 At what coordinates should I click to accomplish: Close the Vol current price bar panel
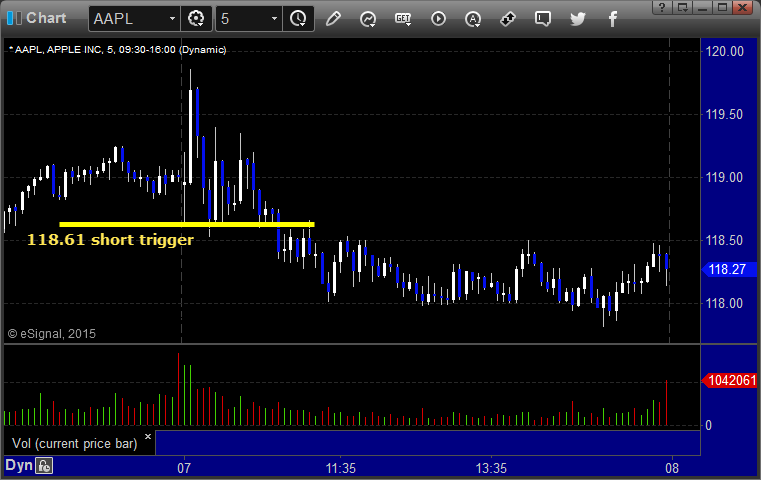[x=148, y=436]
